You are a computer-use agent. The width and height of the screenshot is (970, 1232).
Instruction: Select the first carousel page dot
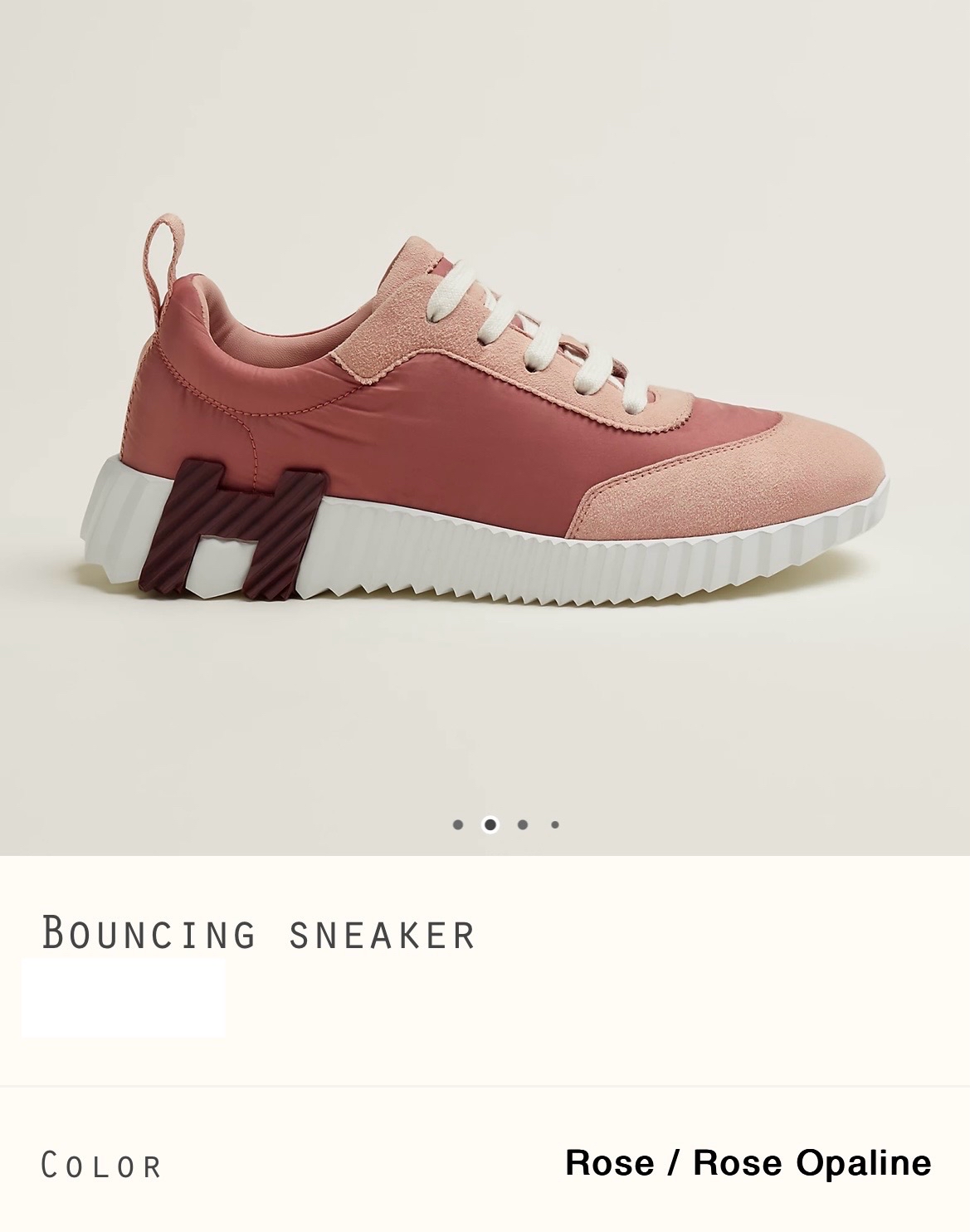tap(458, 824)
